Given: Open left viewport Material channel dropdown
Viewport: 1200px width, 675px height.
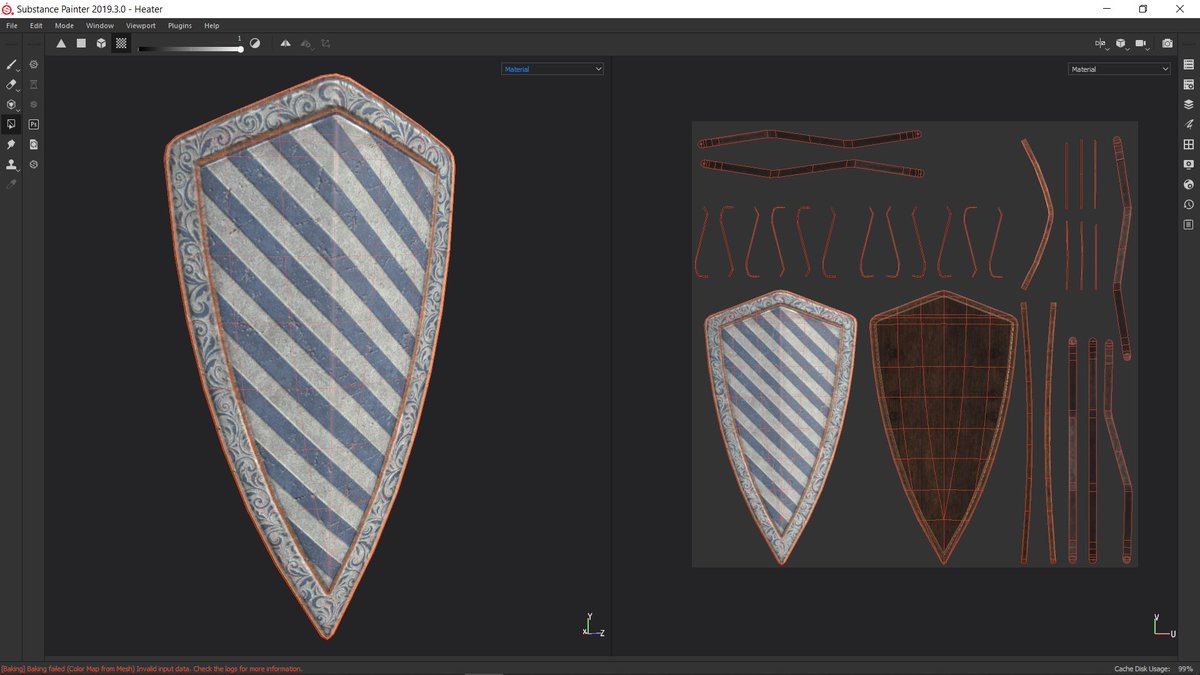Looking at the screenshot, I should (x=553, y=69).
